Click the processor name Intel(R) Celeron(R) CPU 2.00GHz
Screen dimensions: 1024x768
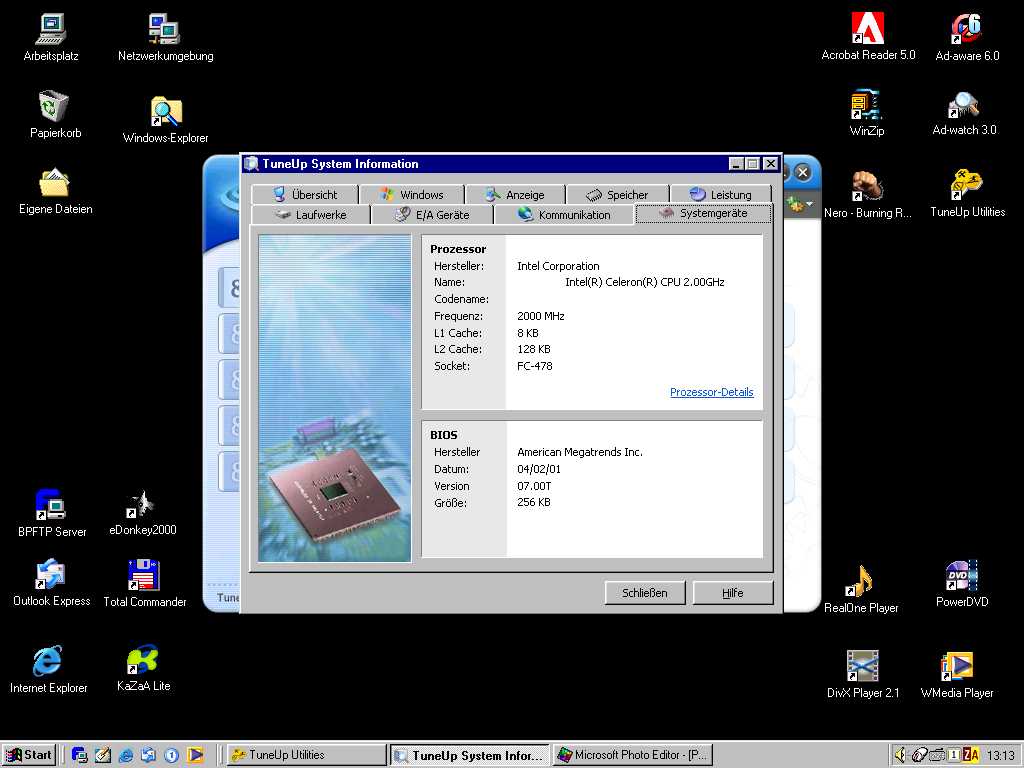pos(645,282)
